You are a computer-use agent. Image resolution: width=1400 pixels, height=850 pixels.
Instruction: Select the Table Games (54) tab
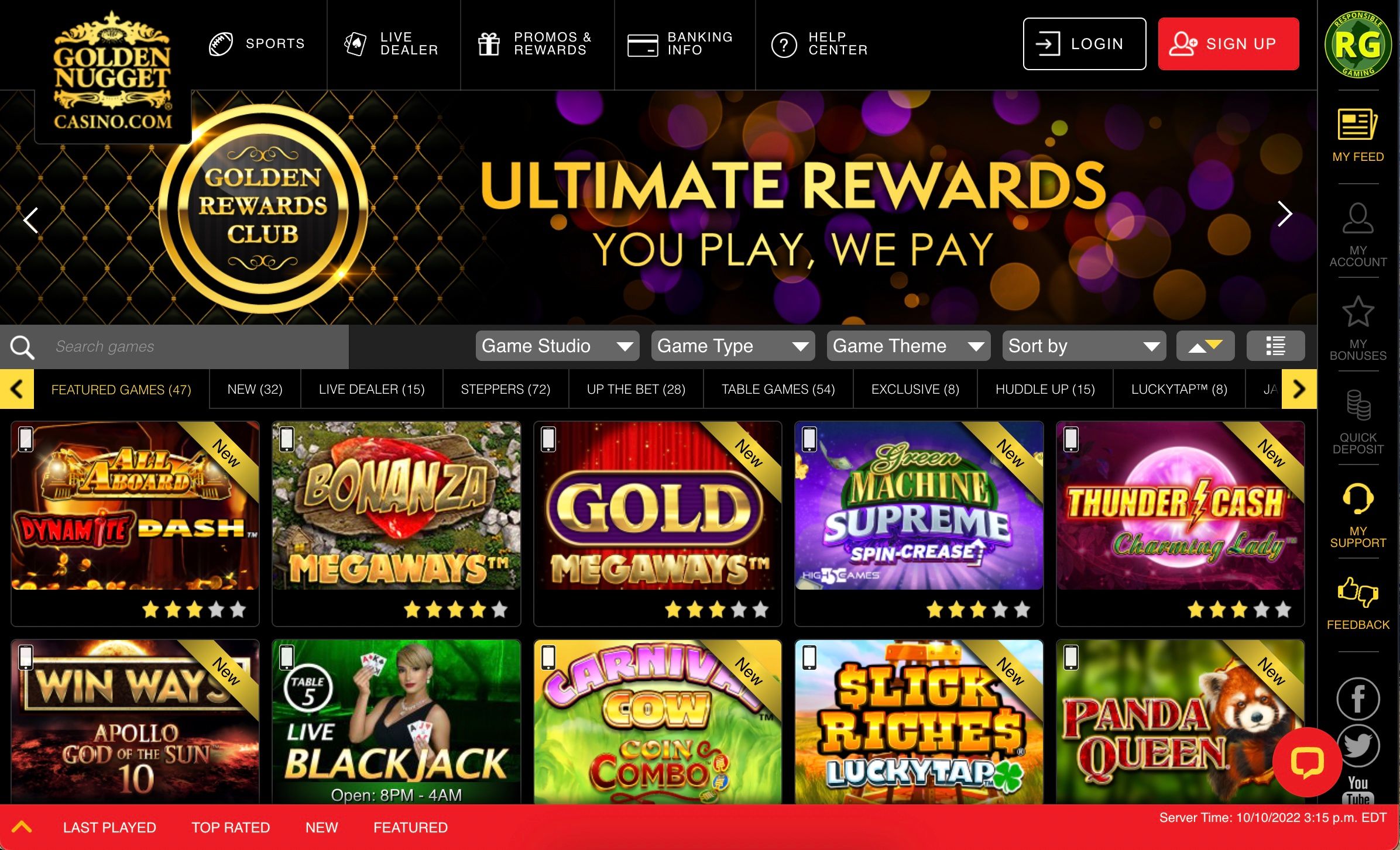coord(778,389)
